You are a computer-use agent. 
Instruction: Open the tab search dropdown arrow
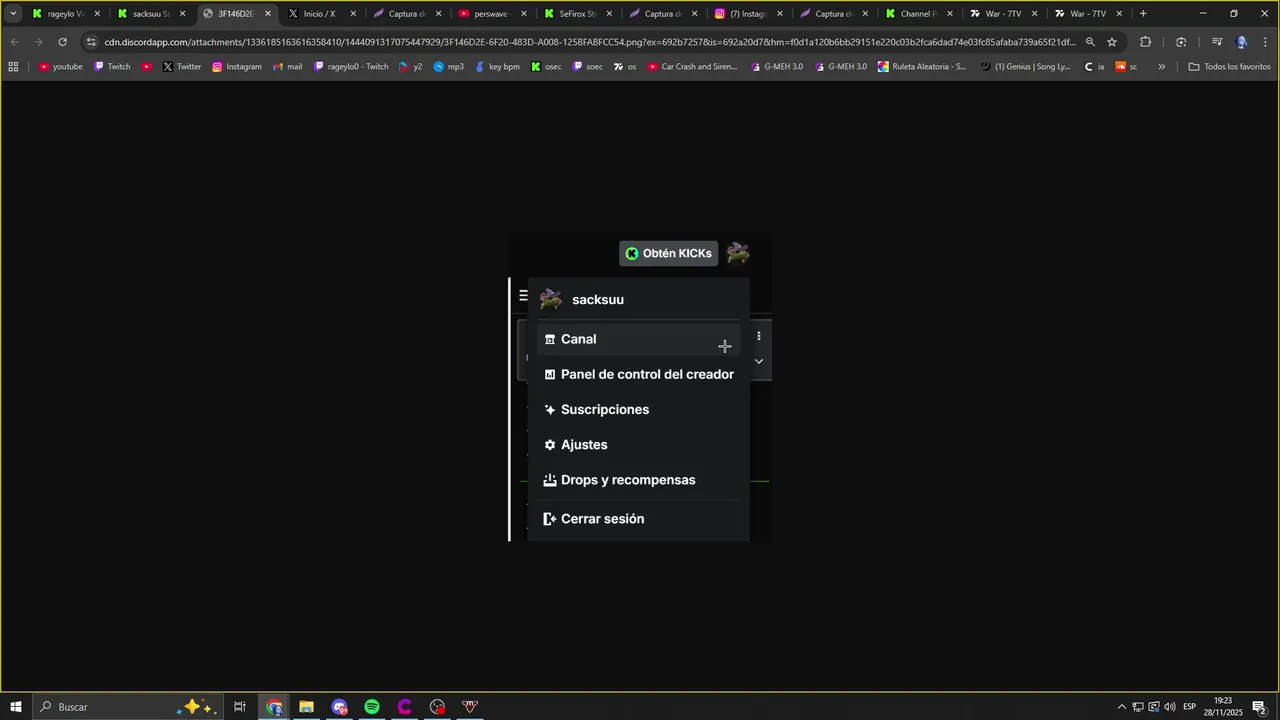(x=13, y=14)
